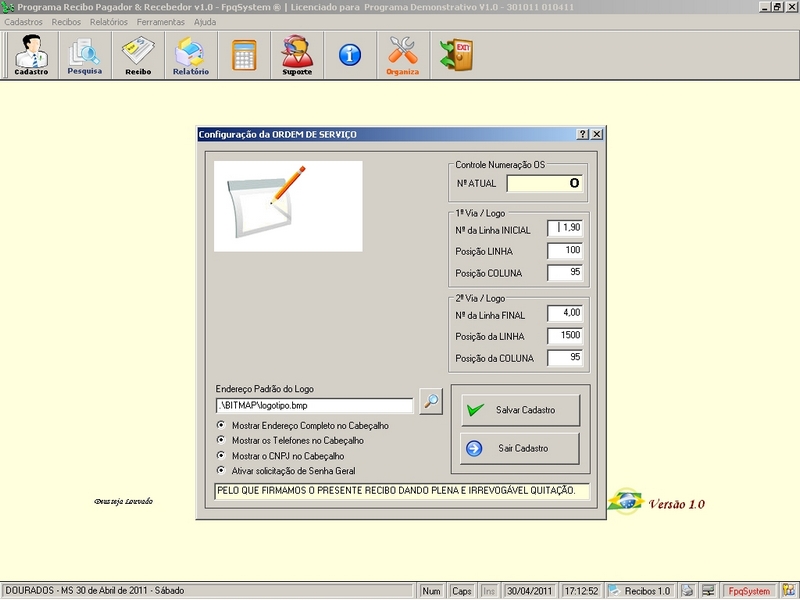
Task: Click the Organiza tools icon
Action: coord(402,54)
